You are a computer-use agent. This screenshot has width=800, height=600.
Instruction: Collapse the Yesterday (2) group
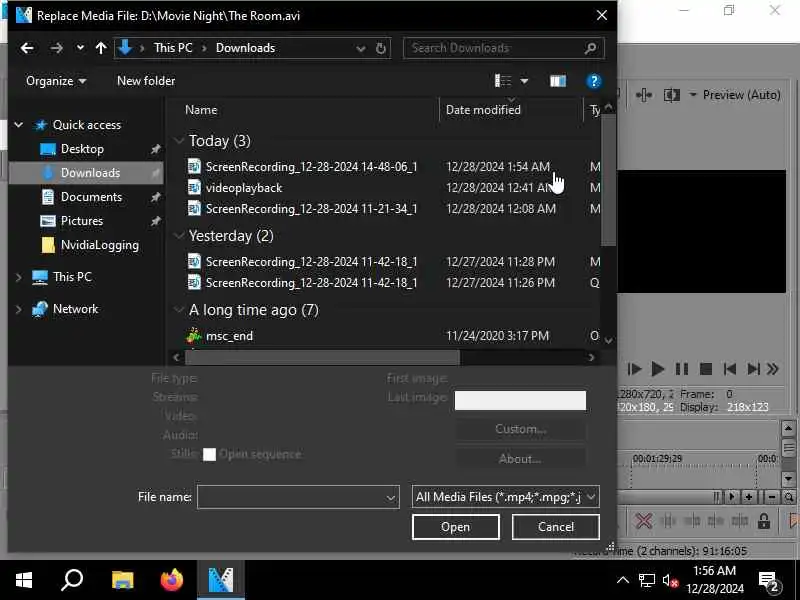(179, 236)
